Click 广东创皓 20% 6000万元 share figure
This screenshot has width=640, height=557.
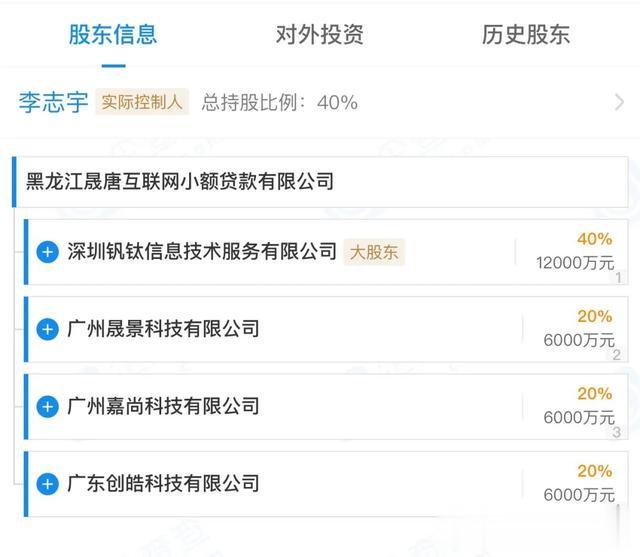pos(579,483)
